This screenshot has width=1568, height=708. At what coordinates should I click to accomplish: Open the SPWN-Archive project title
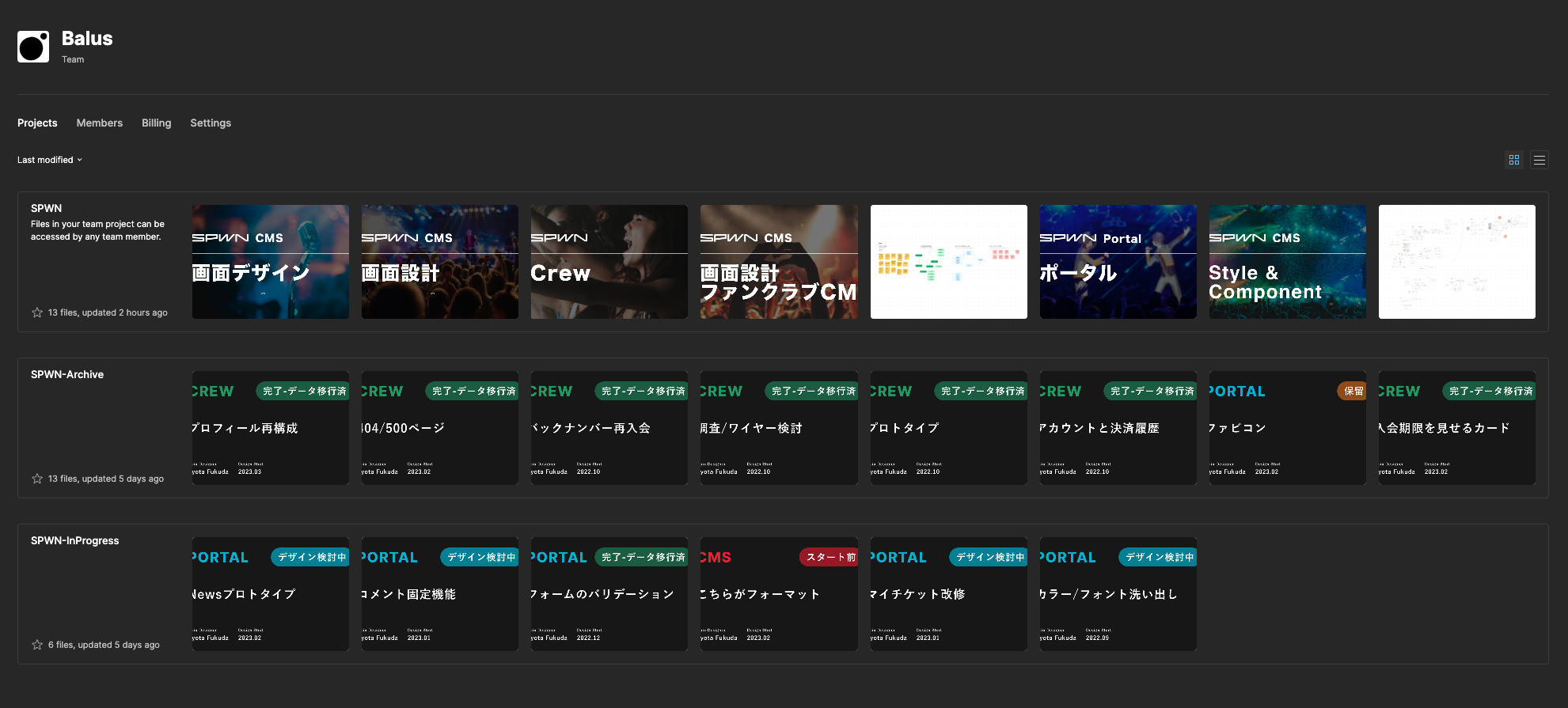[67, 374]
